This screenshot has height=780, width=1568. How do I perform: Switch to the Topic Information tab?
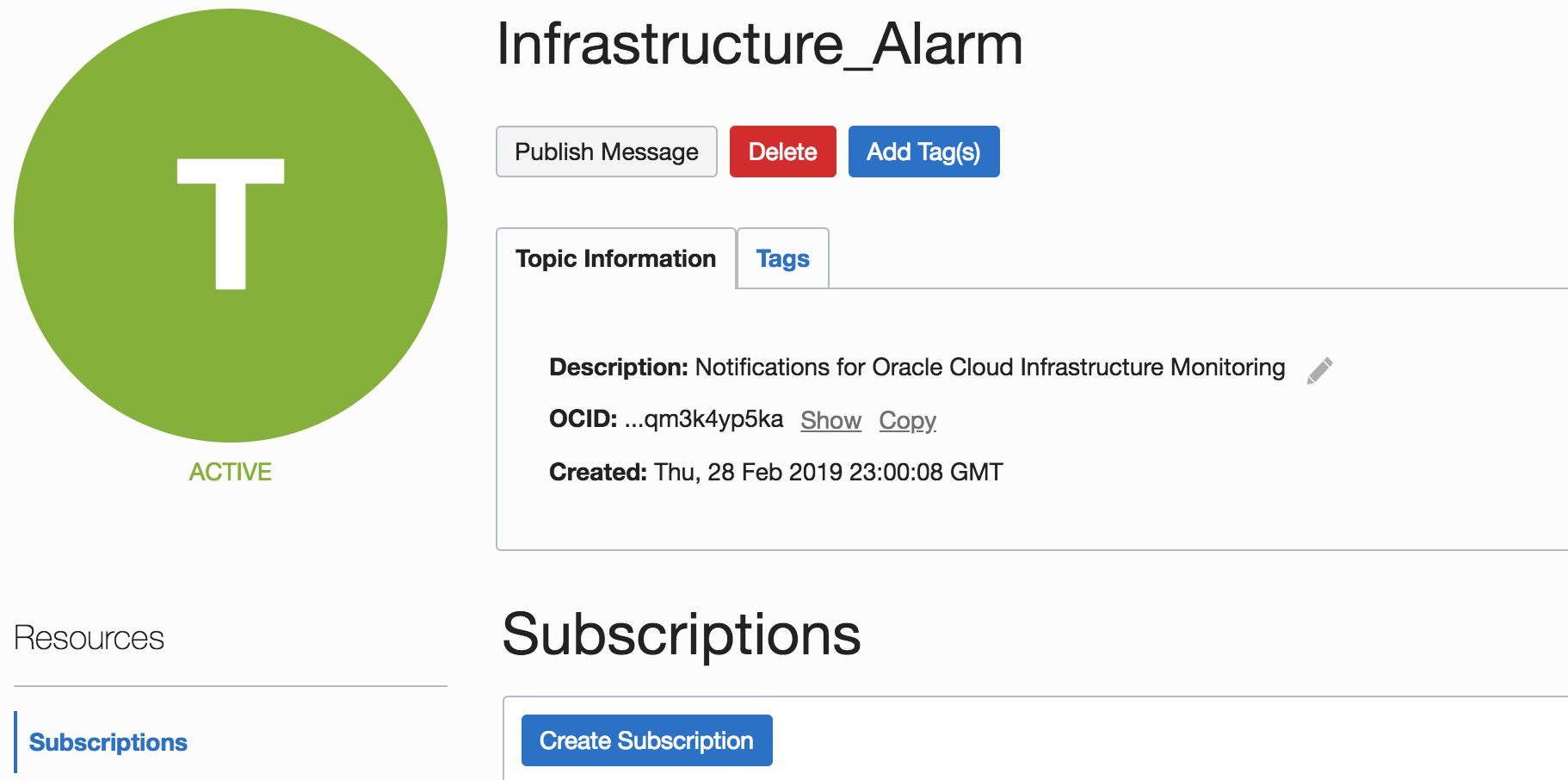615,258
